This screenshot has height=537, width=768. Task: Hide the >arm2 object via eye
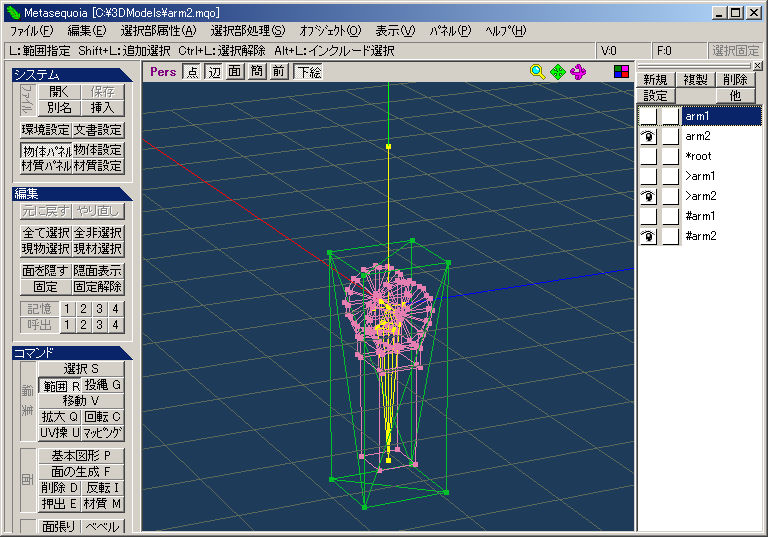648,196
